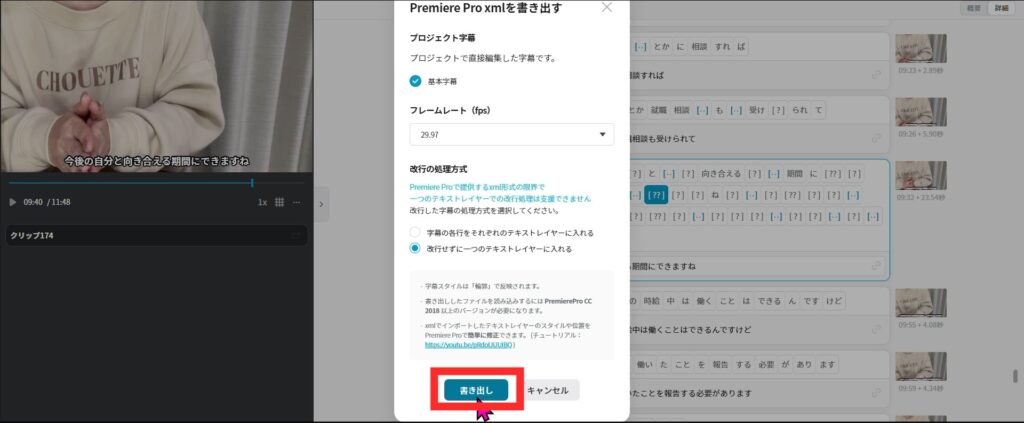Viewport: 1024px width, 423px height.
Task: Open the grid view icon under video
Action: pos(279,202)
